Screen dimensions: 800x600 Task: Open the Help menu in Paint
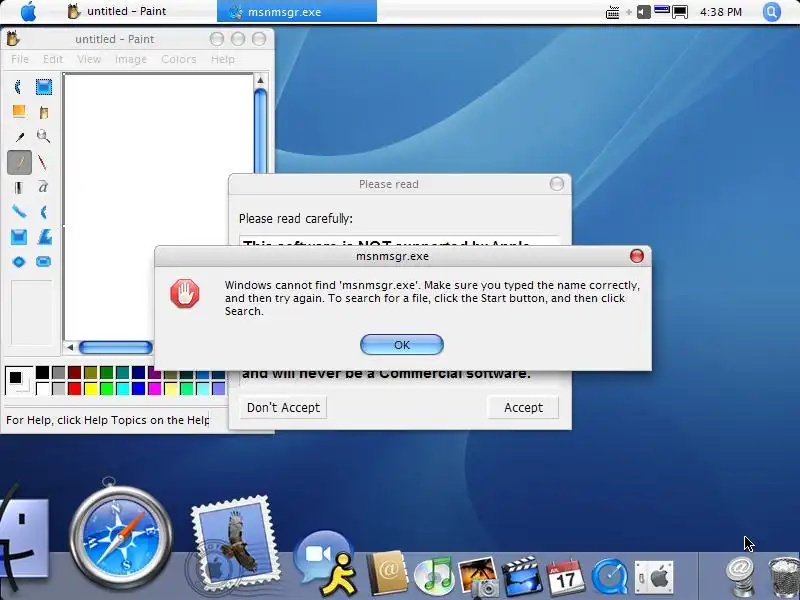[223, 59]
